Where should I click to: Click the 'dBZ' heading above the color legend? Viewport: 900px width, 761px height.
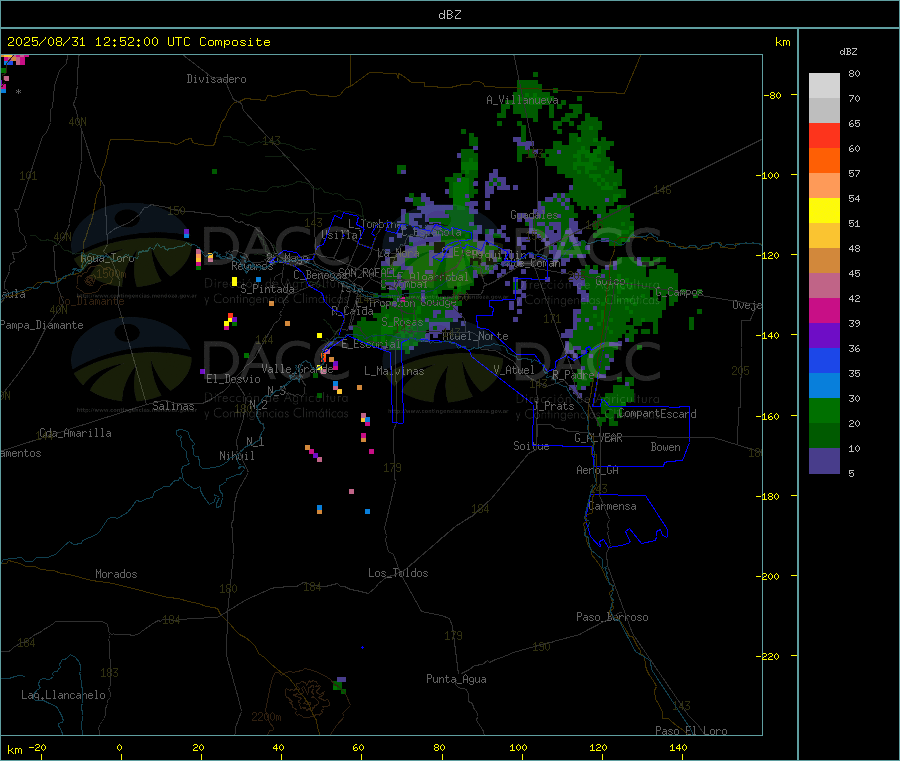[x=848, y=52]
